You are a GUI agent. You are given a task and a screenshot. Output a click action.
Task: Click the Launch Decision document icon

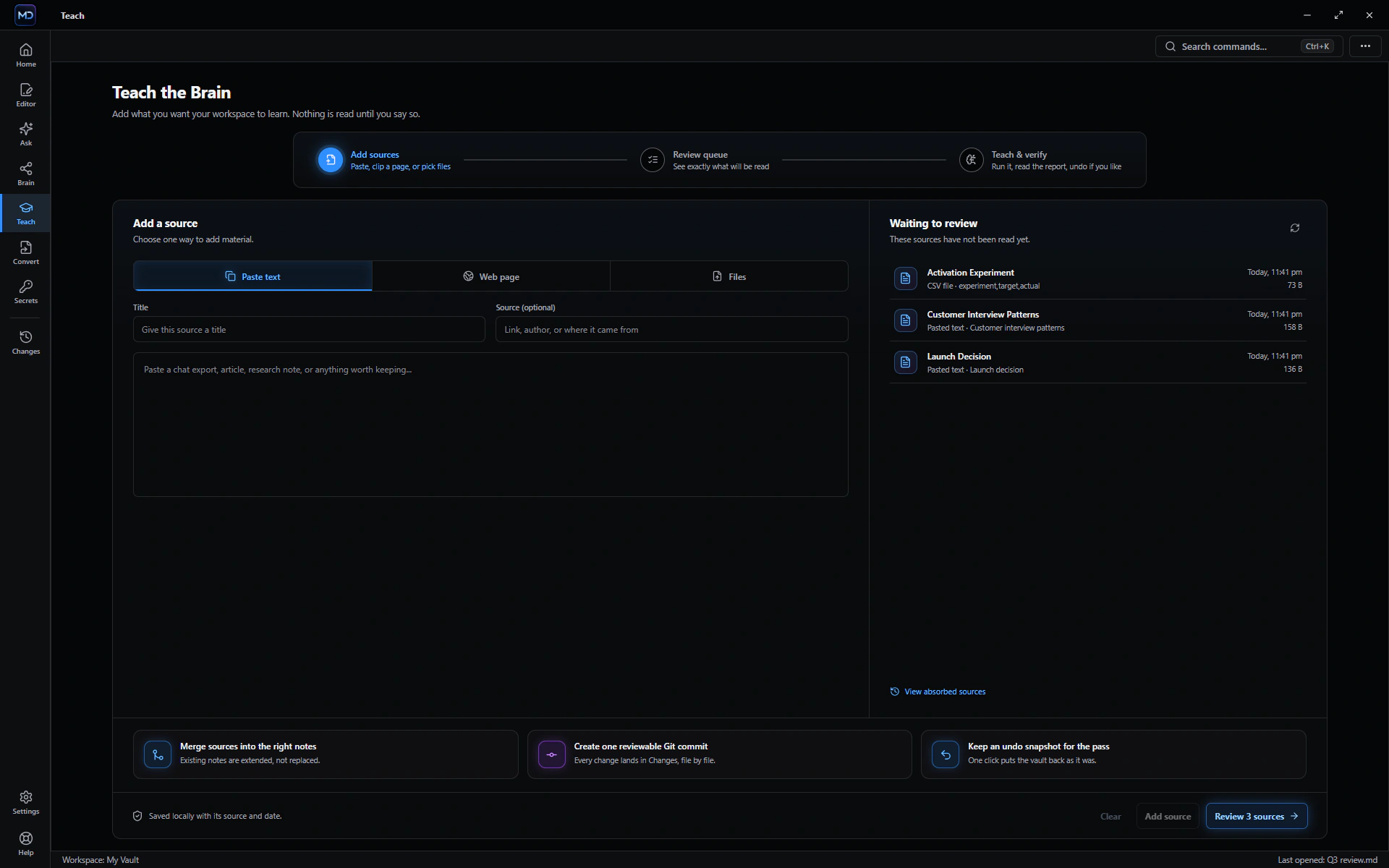tap(905, 362)
